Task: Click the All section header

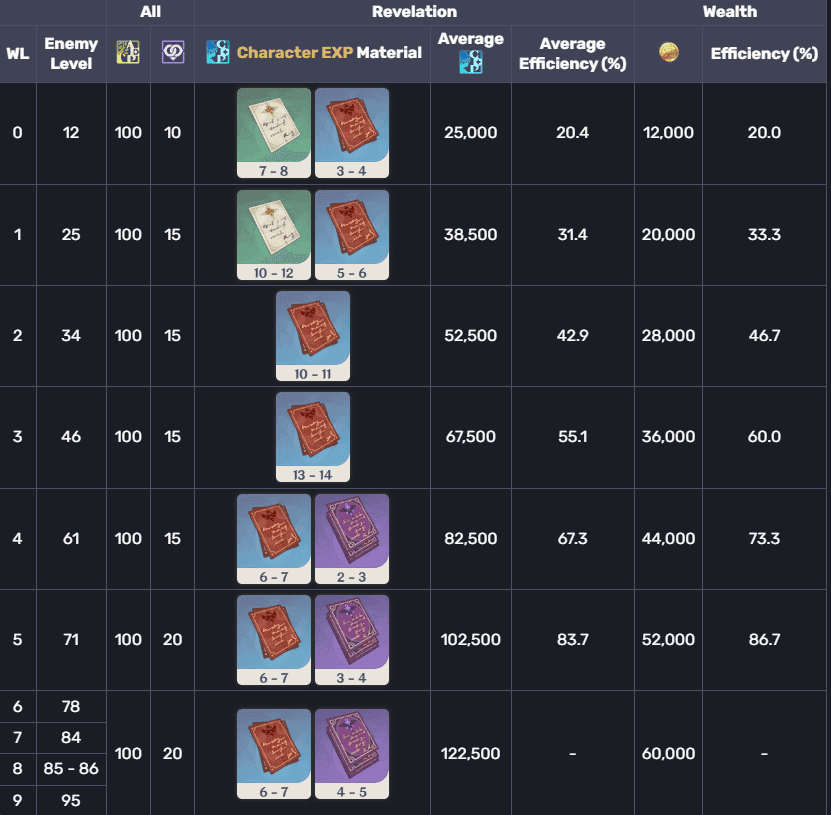Action: (x=151, y=12)
